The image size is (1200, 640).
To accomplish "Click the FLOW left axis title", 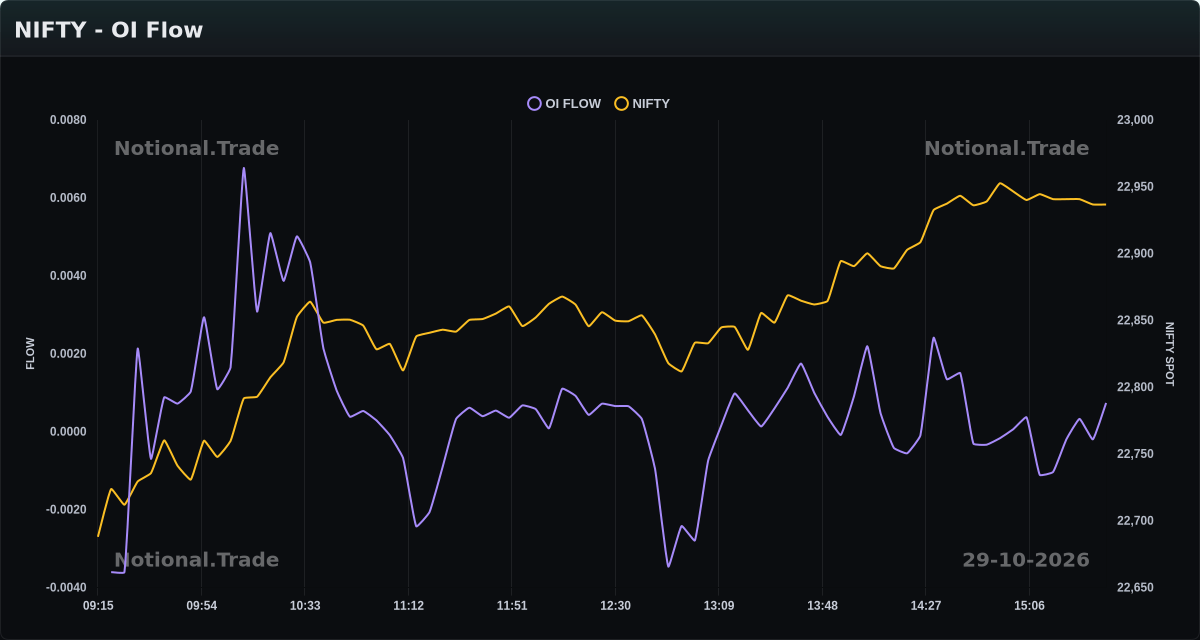I will (x=30, y=354).
